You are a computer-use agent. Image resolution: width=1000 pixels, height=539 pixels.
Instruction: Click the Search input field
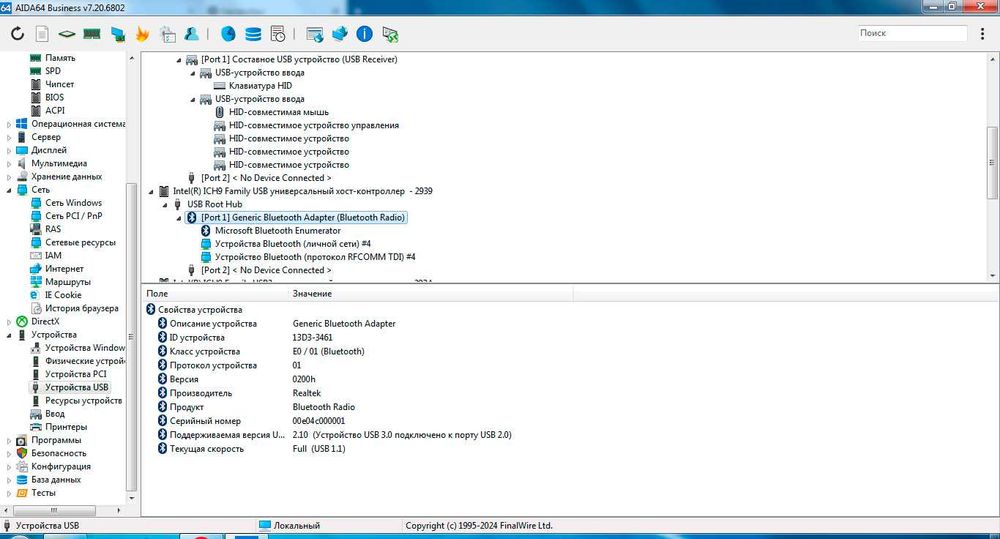[912, 33]
